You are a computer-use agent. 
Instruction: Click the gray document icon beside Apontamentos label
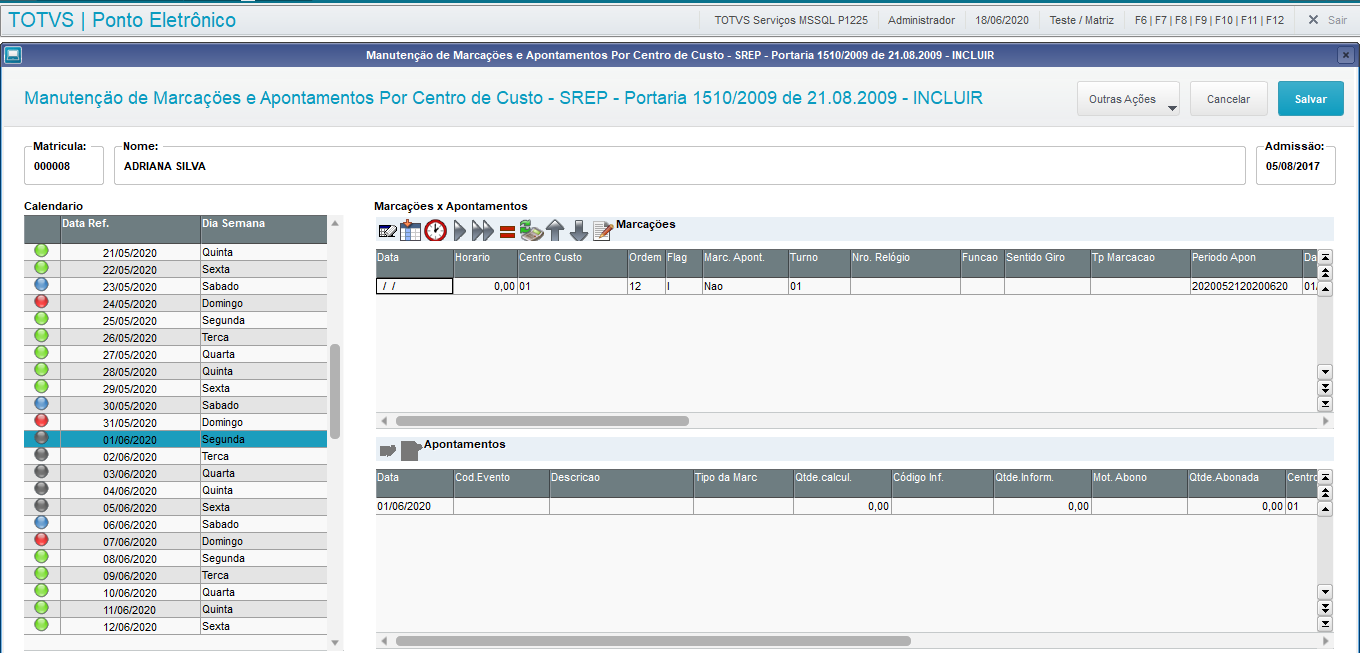[x=411, y=450]
